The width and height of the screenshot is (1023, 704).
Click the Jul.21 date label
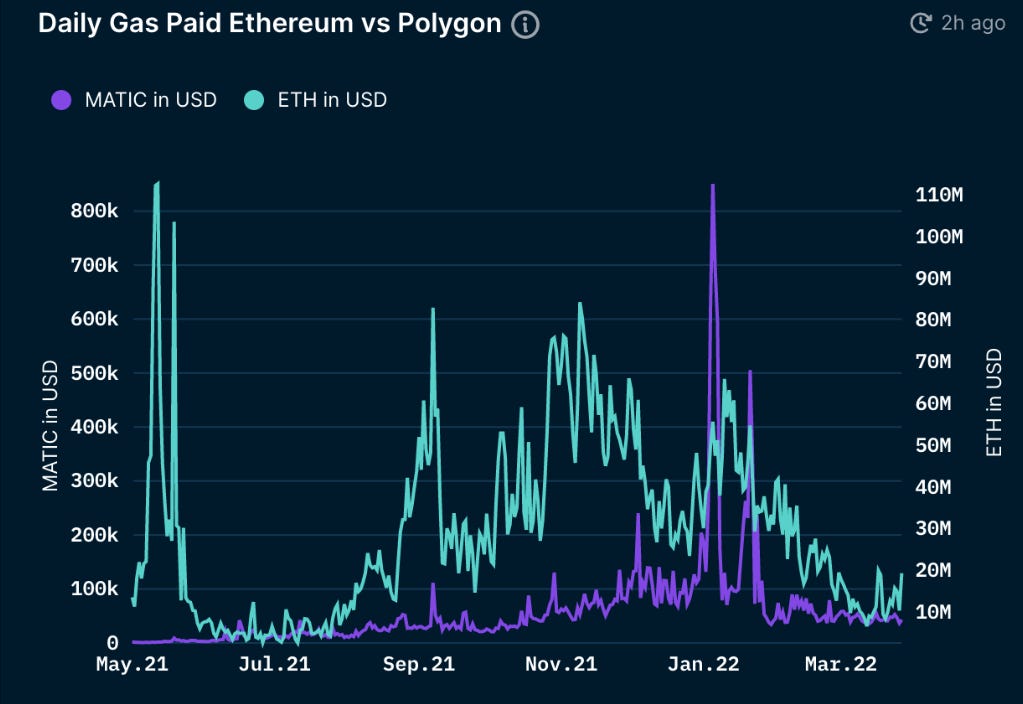(275, 664)
